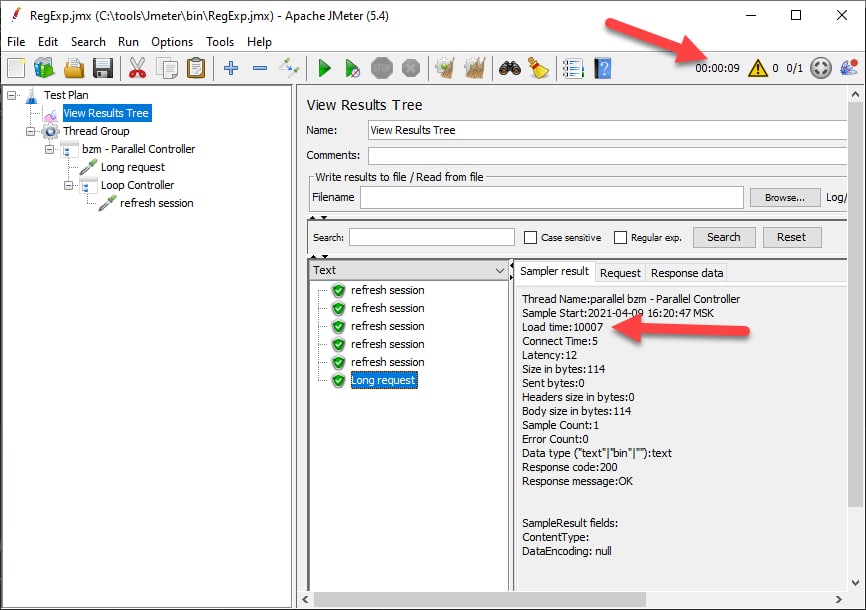Click the Load time:10007 line

pos(562,327)
